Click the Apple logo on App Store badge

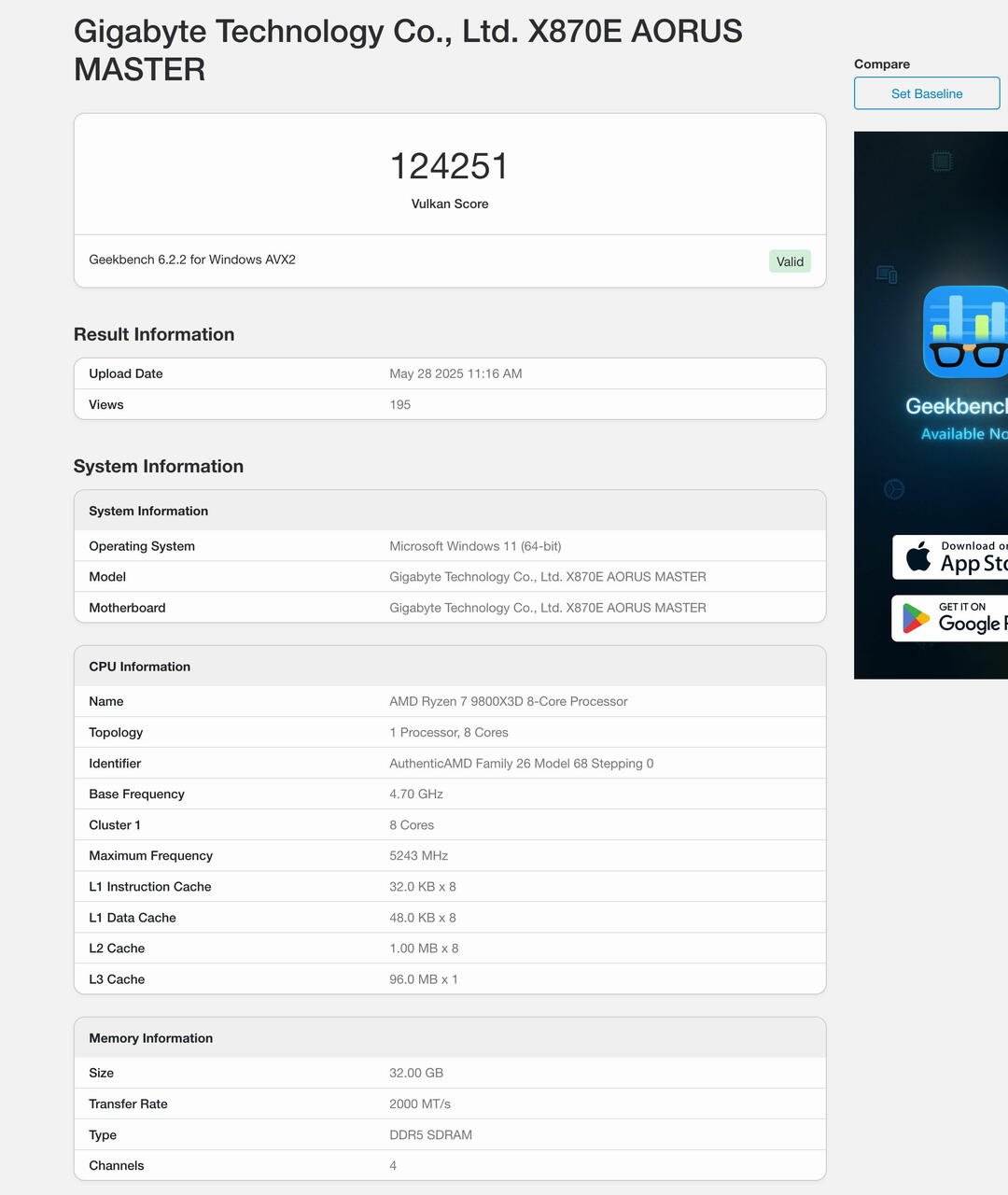pos(918,556)
